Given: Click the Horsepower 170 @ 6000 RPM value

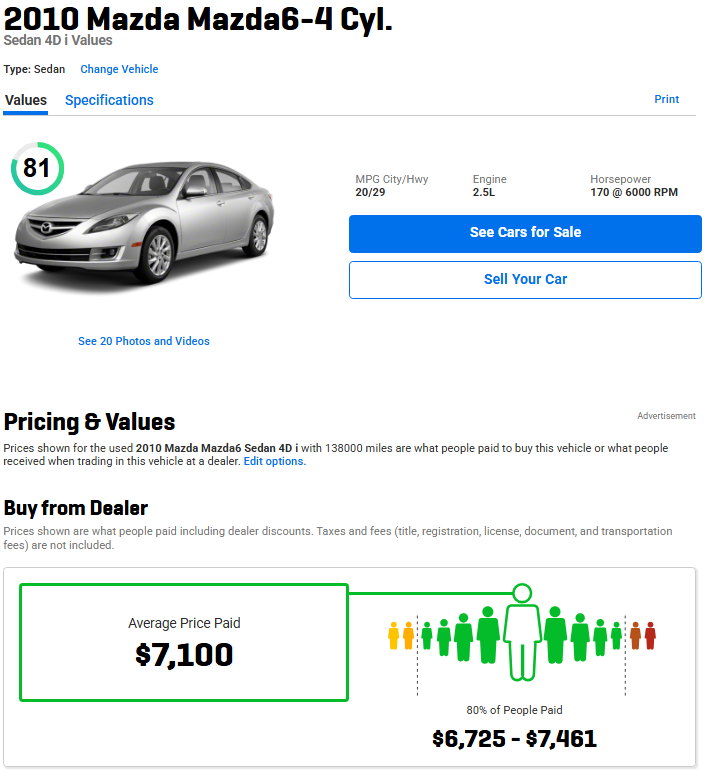Looking at the screenshot, I should pyautogui.click(x=634, y=192).
